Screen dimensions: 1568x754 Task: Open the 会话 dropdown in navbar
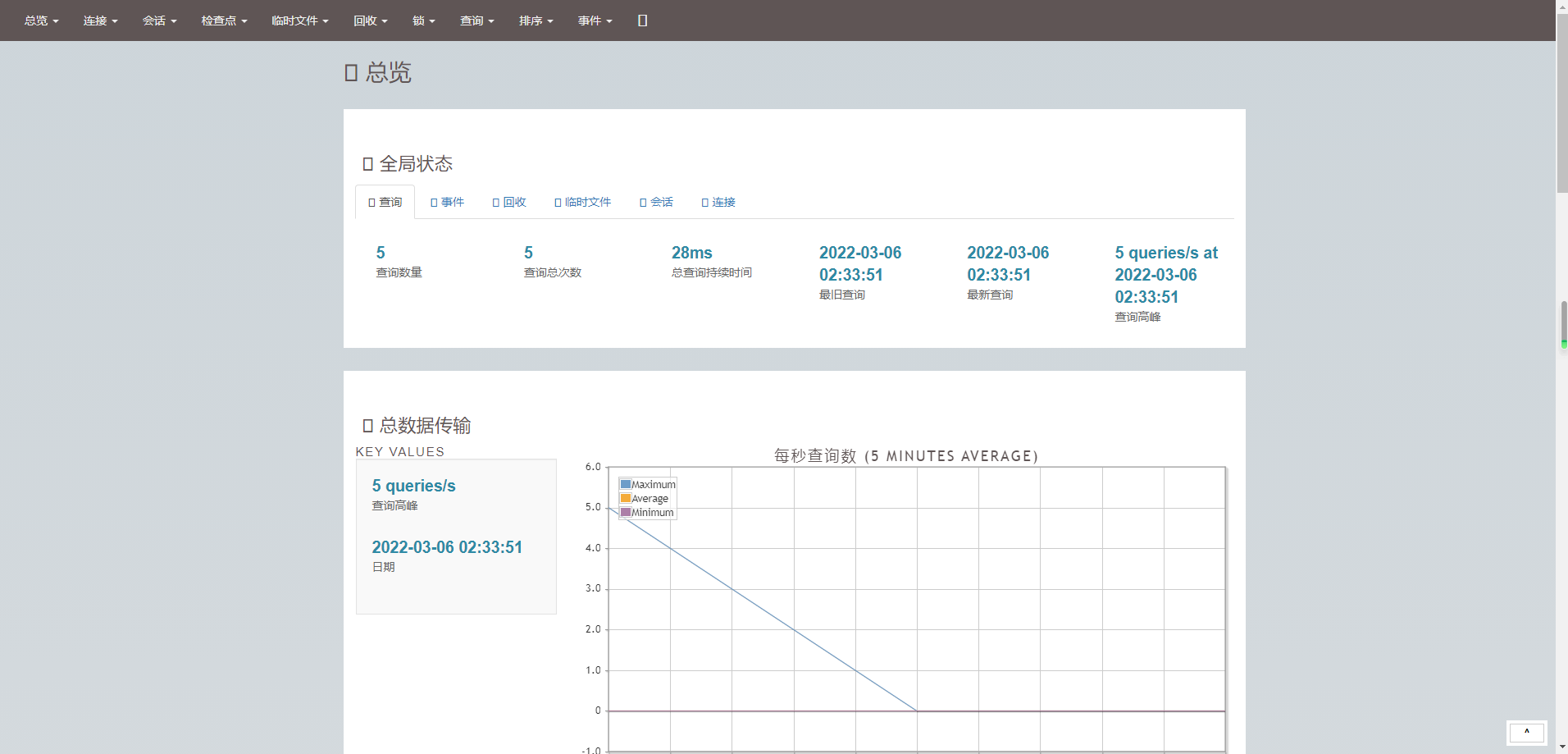click(x=160, y=21)
